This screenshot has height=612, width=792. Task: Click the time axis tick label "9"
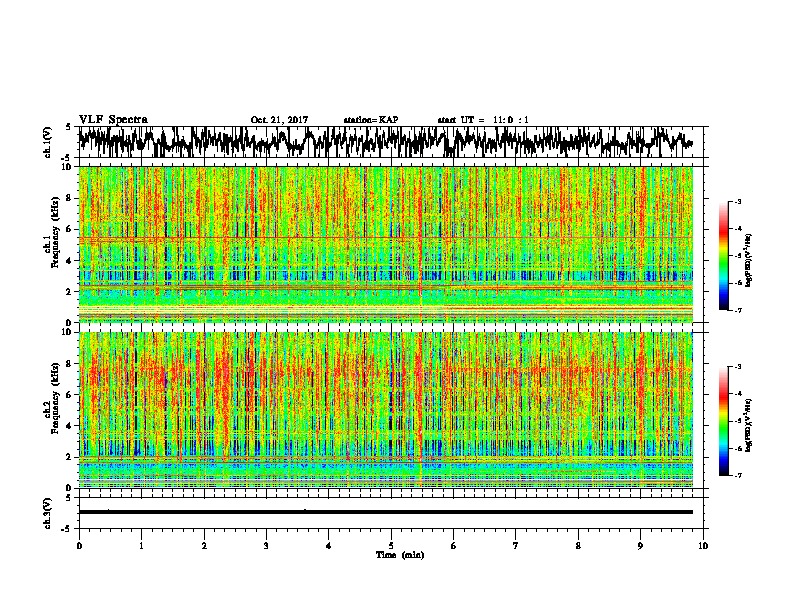pyautogui.click(x=640, y=546)
